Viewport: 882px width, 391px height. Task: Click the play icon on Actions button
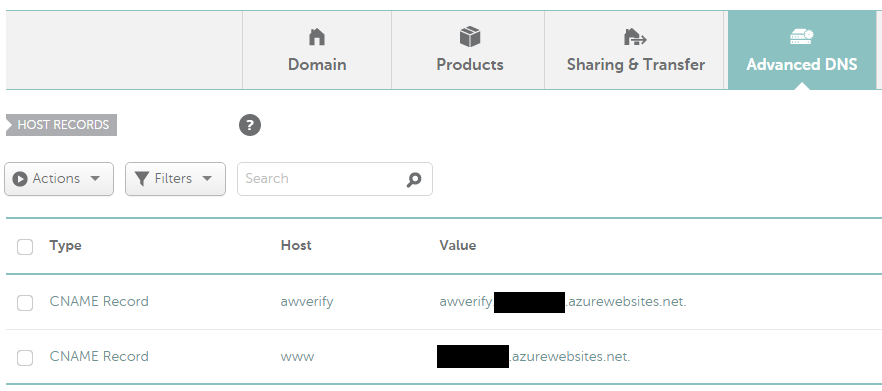pos(20,179)
